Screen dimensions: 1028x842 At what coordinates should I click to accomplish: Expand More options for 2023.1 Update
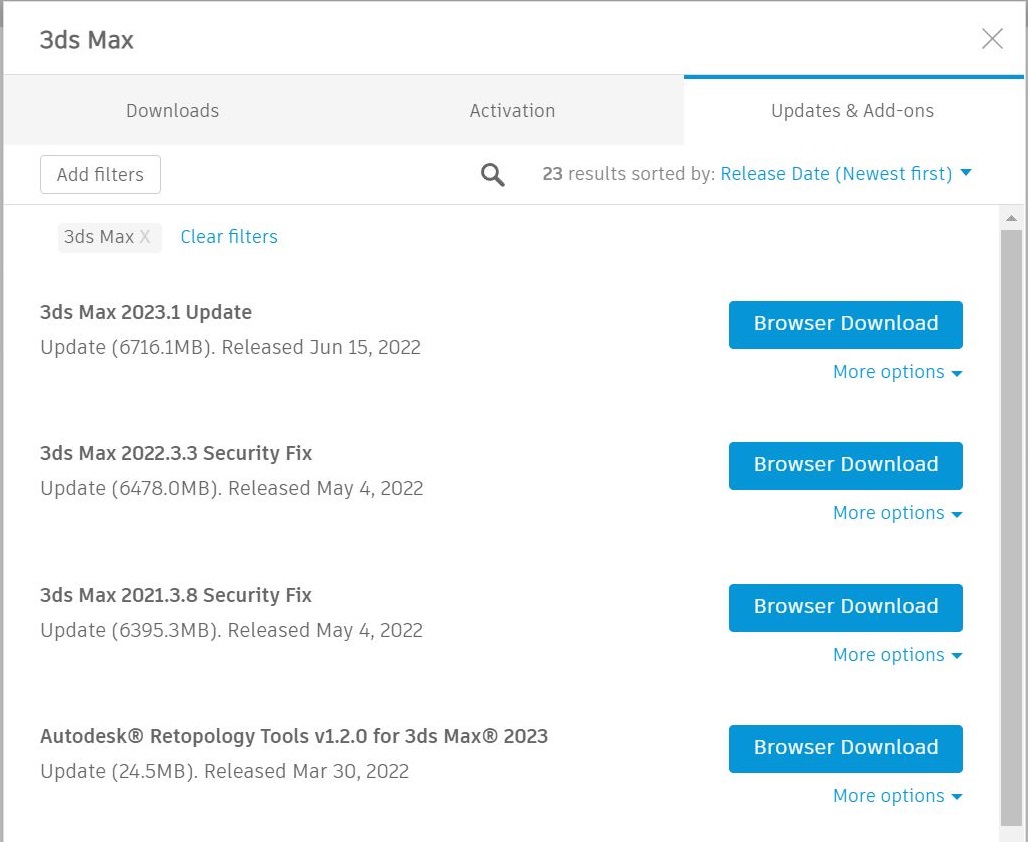click(897, 372)
